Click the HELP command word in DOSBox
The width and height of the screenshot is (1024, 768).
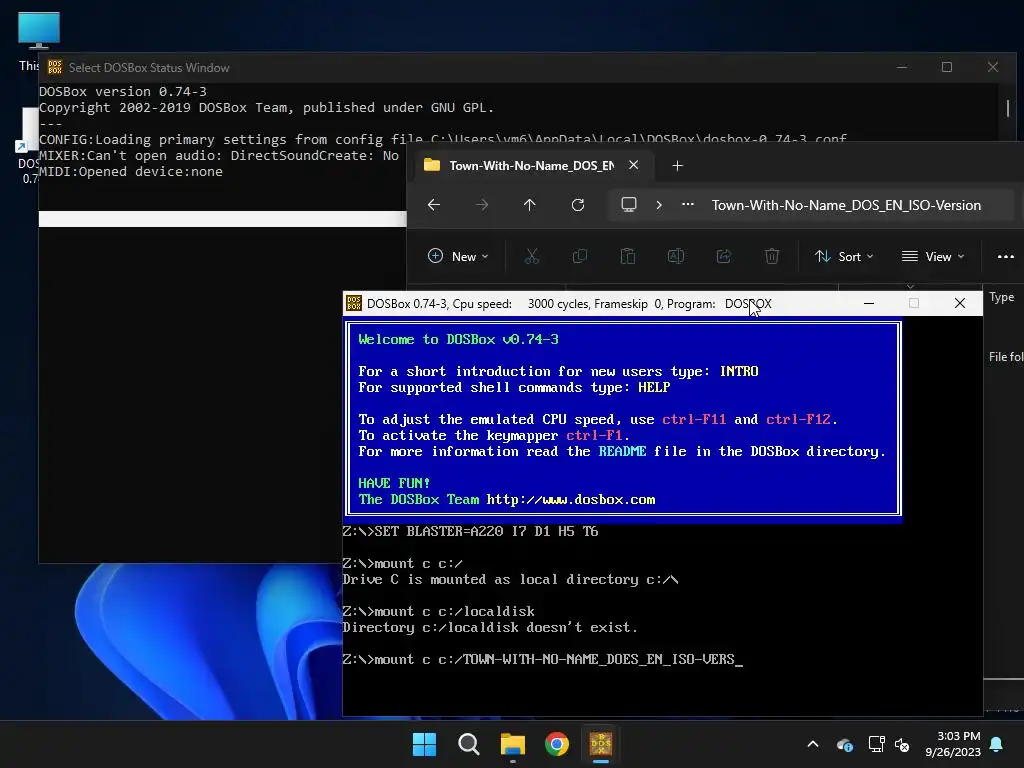coord(654,387)
